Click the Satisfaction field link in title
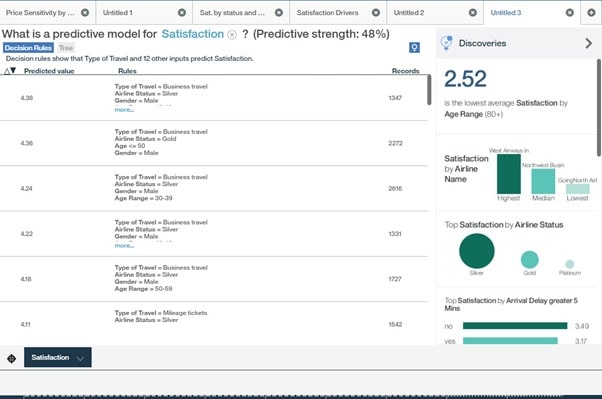The width and height of the screenshot is (602, 399). pos(193,34)
